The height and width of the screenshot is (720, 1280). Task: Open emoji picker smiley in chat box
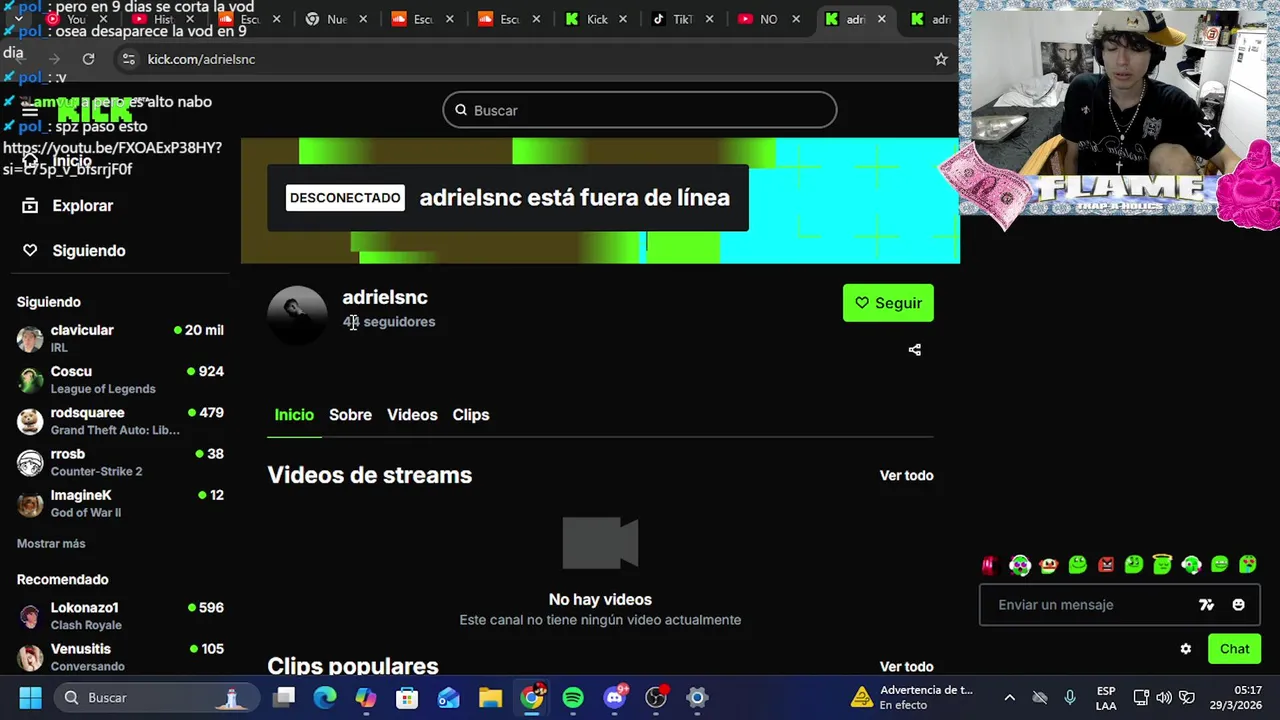click(1239, 605)
